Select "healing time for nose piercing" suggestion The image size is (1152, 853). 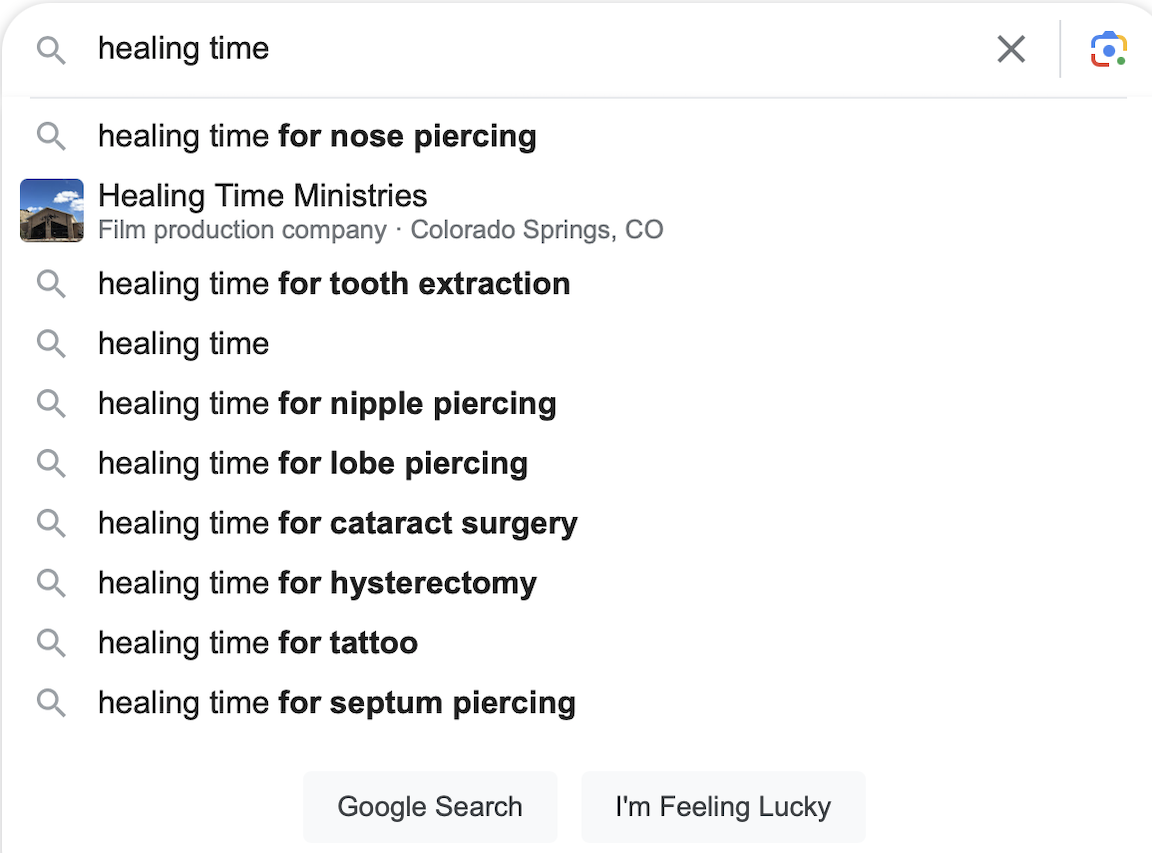click(x=317, y=136)
